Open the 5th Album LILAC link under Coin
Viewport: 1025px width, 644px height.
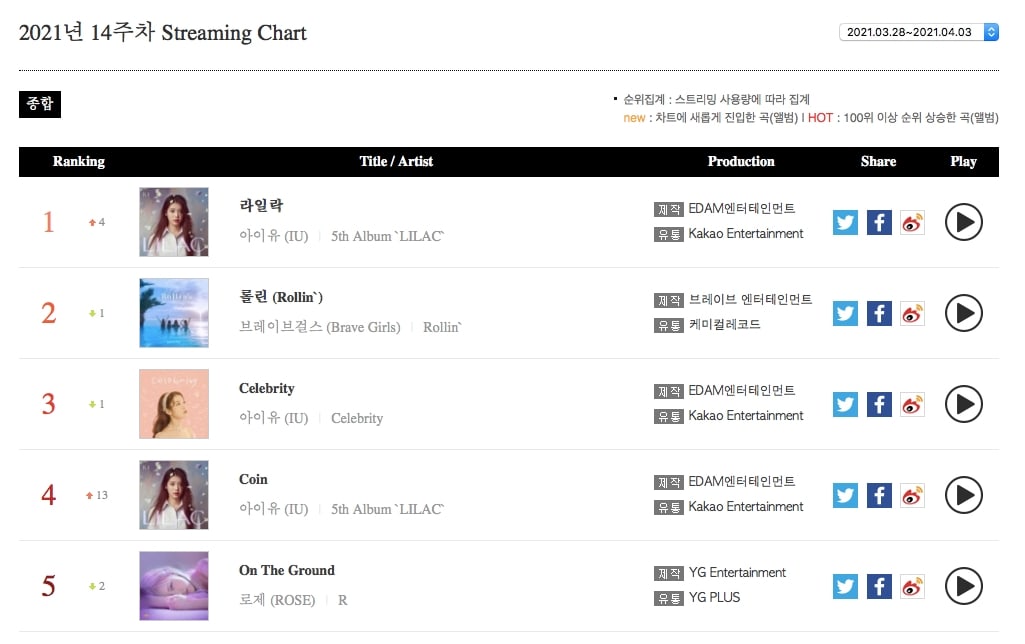pos(387,509)
